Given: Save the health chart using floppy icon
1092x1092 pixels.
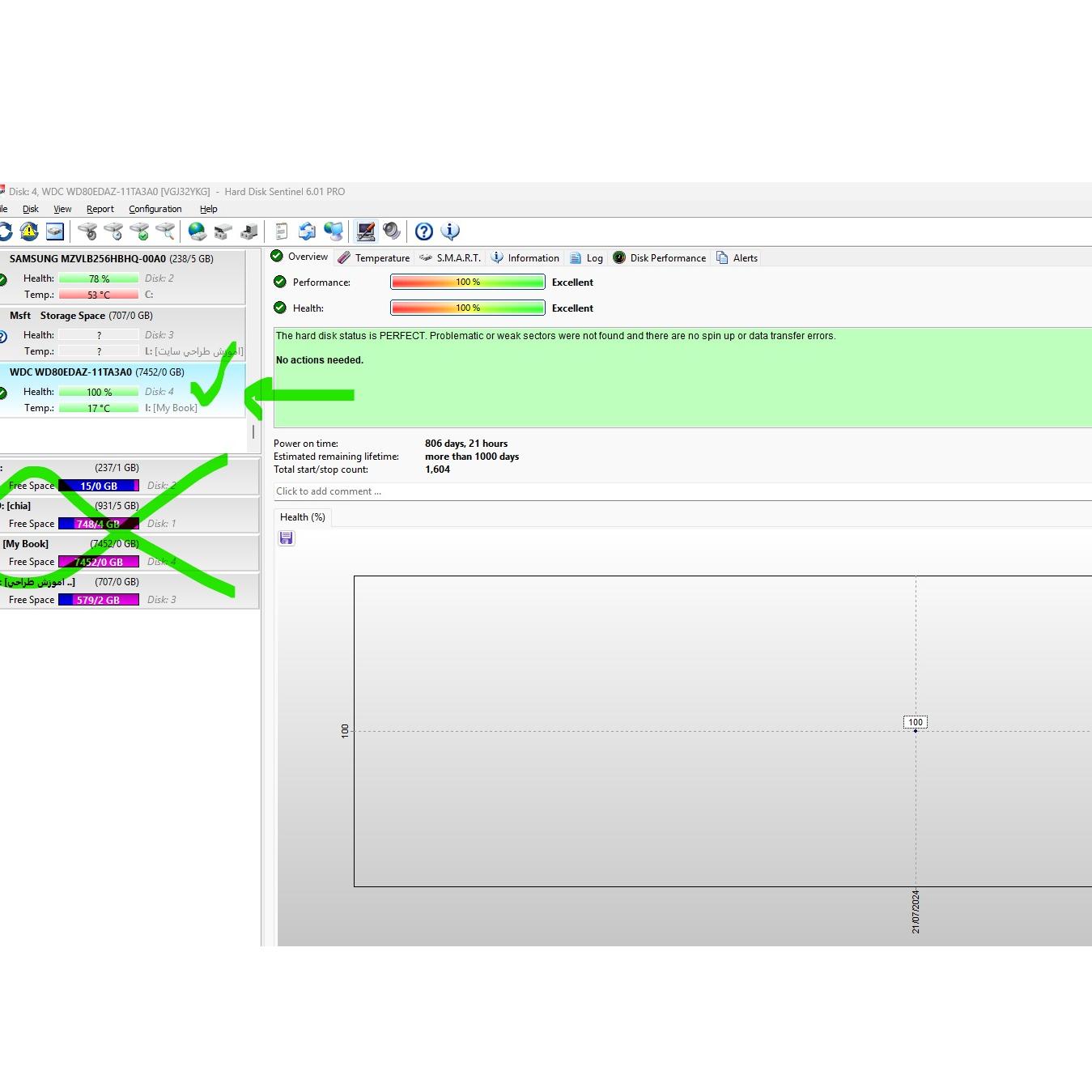Looking at the screenshot, I should 287,538.
